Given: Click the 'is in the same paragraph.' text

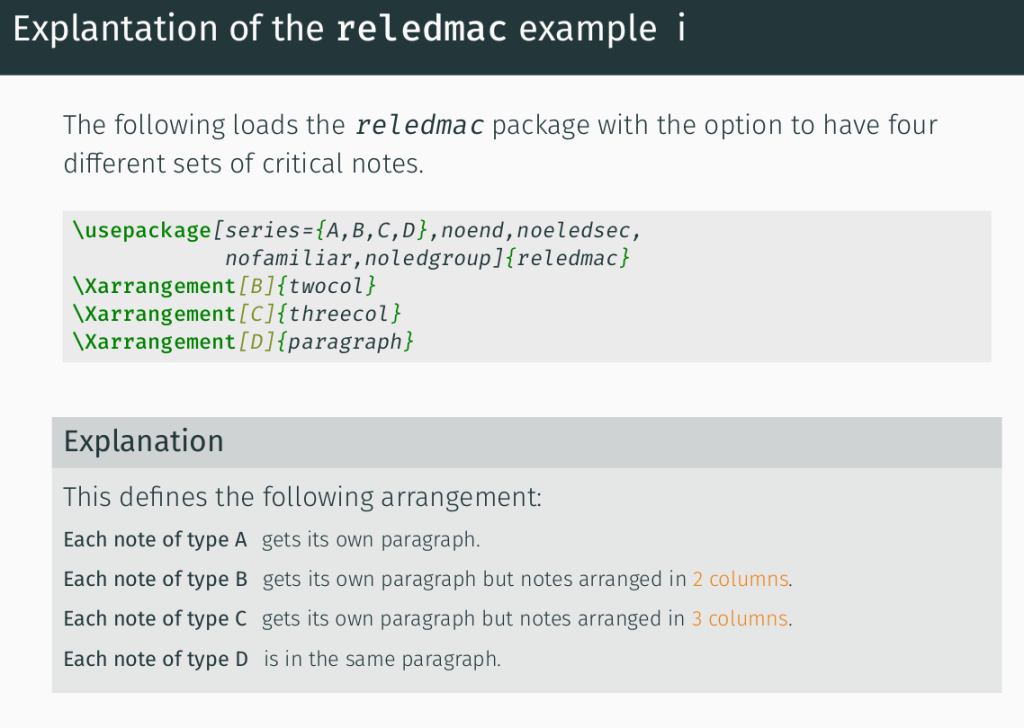Looking at the screenshot, I should [382, 659].
